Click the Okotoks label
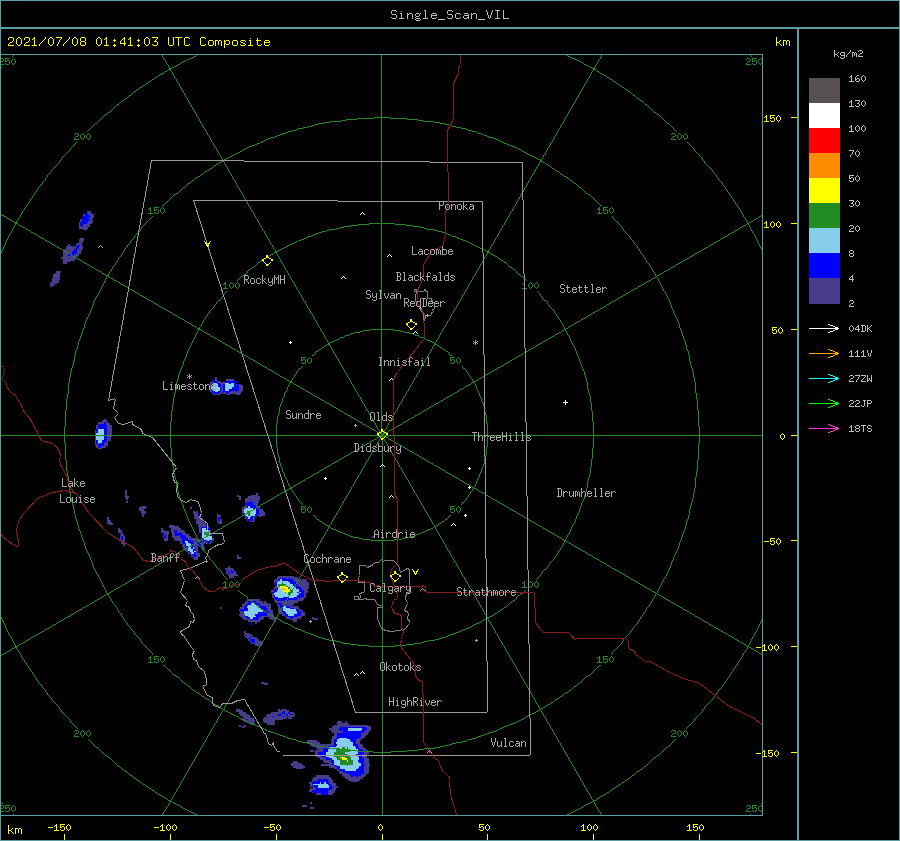Viewport: 900px width, 841px height. [400, 667]
